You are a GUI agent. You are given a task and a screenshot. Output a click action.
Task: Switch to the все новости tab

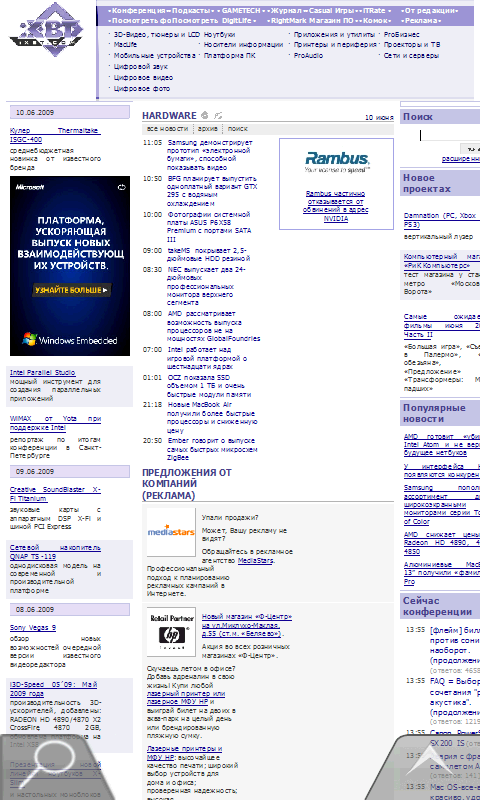(x=167, y=129)
